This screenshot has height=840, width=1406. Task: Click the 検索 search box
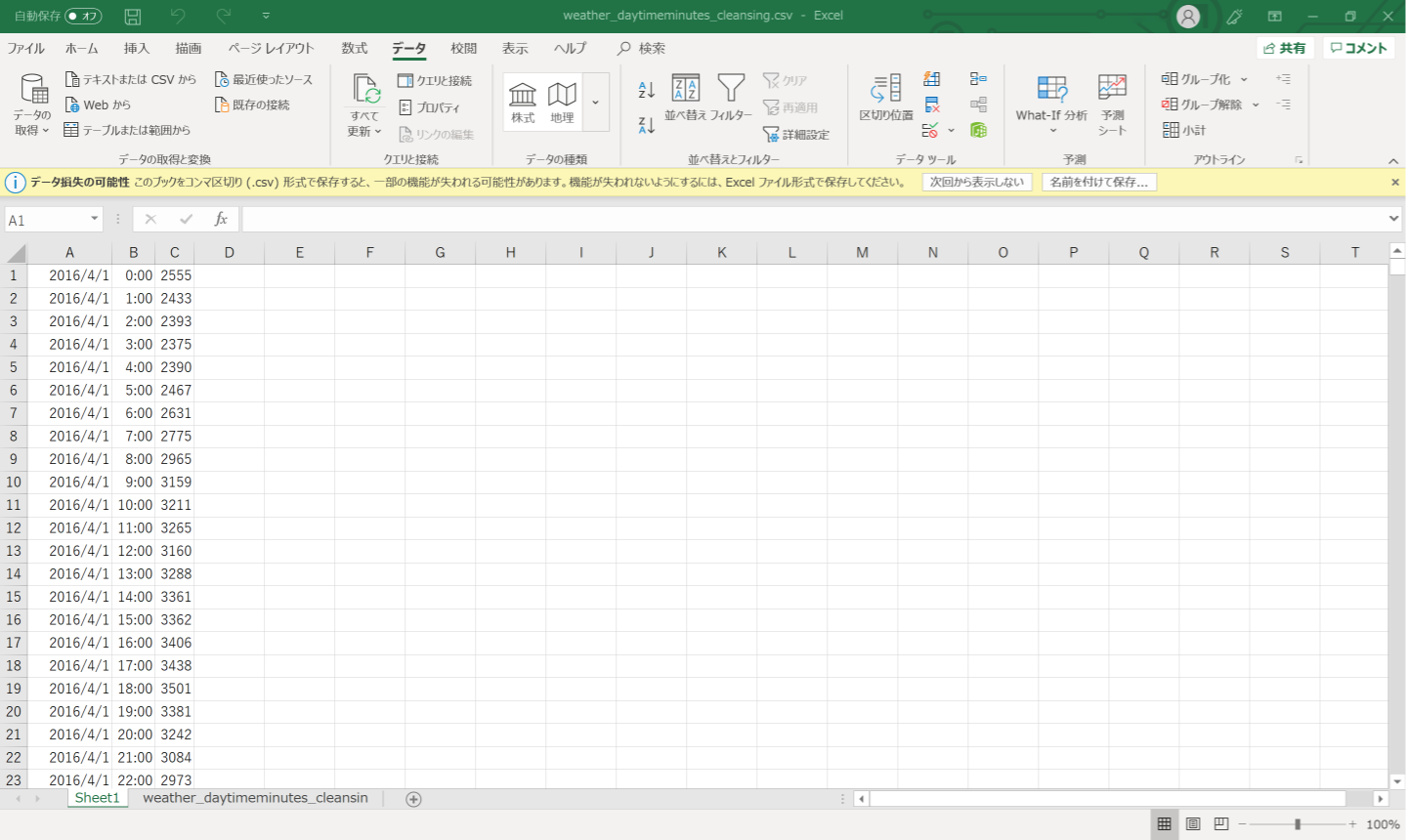pos(642,49)
